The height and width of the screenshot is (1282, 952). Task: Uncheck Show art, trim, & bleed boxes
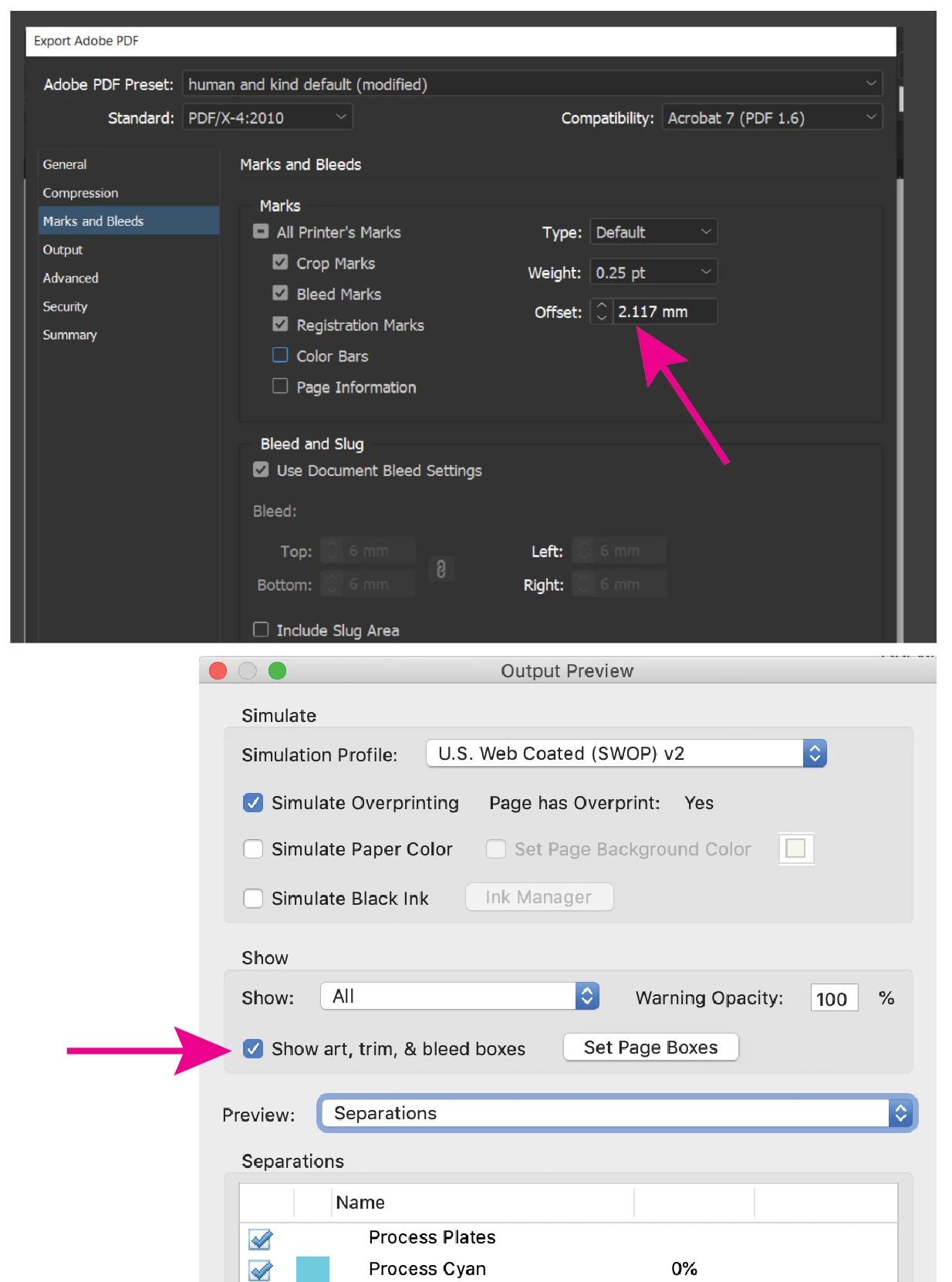[x=253, y=1049]
